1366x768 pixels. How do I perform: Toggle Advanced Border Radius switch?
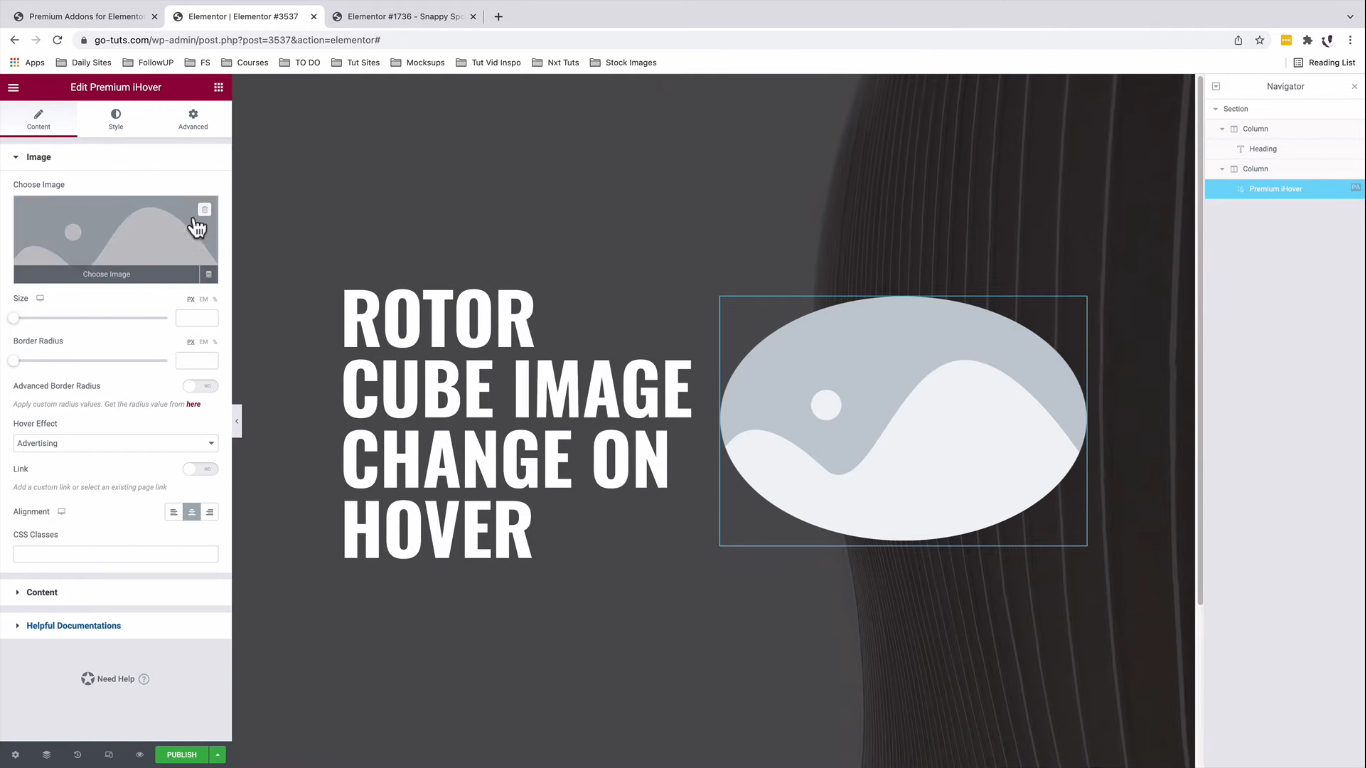tap(200, 386)
